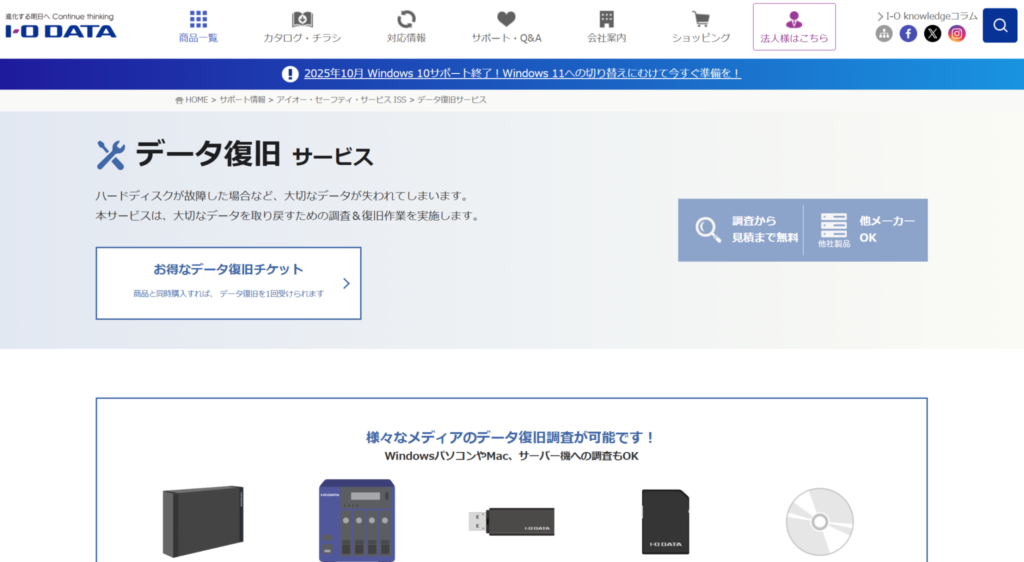Open the X (Twitter) icon
The height and width of the screenshot is (562, 1024).
pos(932,33)
